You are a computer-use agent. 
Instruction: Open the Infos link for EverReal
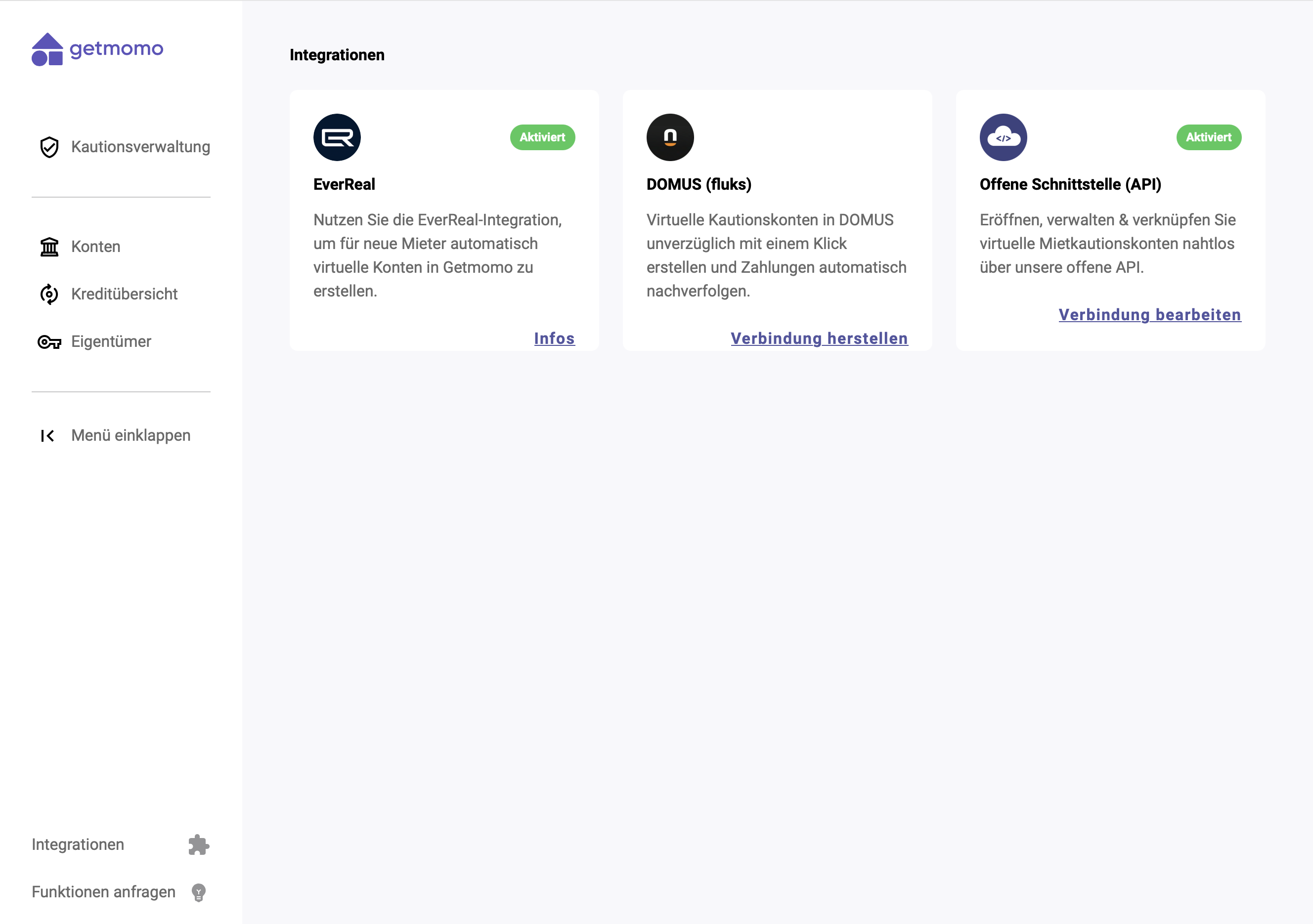click(x=555, y=338)
